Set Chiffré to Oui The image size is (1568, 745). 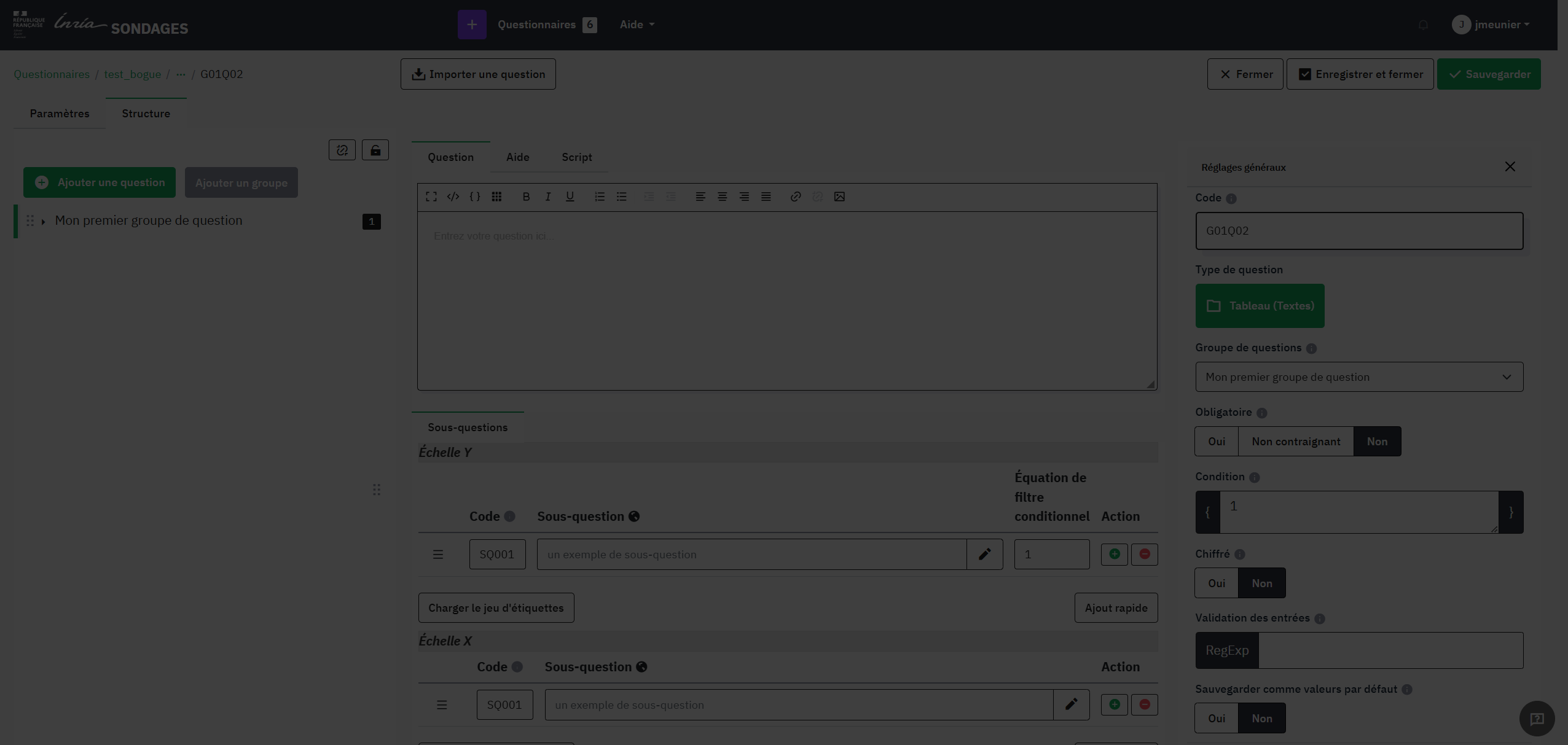[1216, 583]
